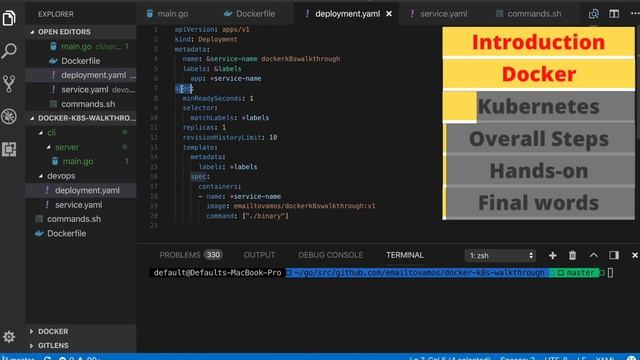Open the Search view in activity bar
The width and height of the screenshot is (640, 360).
coord(9,51)
